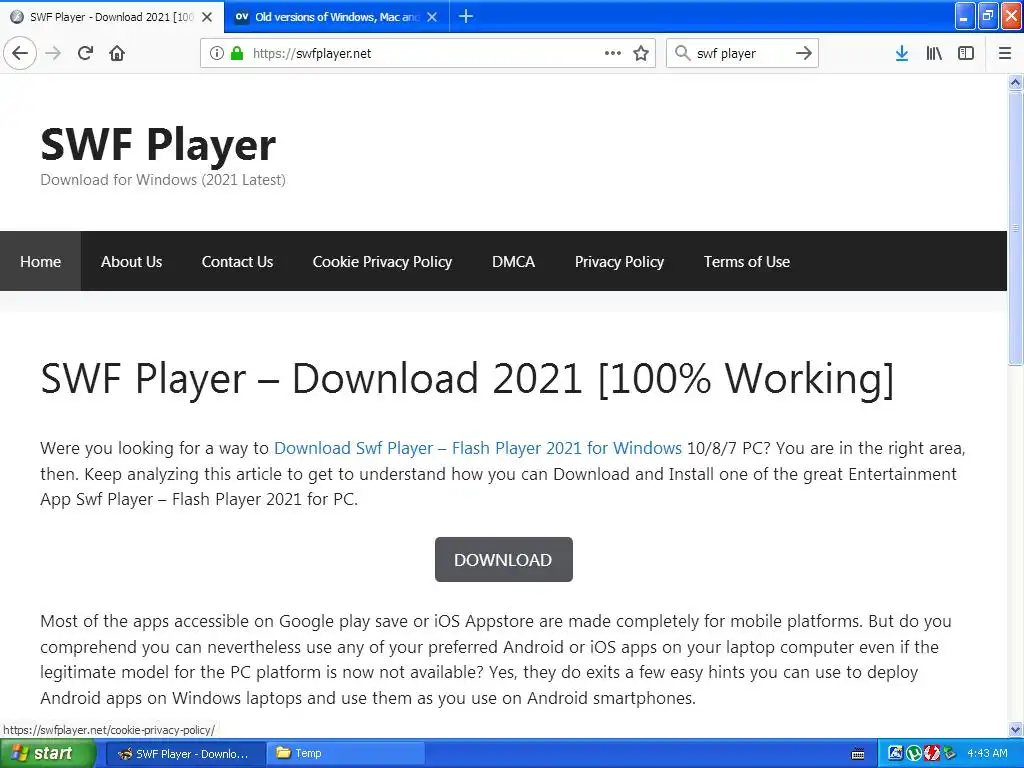The width and height of the screenshot is (1024, 768).
Task: View the Cookie Privacy Policy page
Action: coord(382,261)
